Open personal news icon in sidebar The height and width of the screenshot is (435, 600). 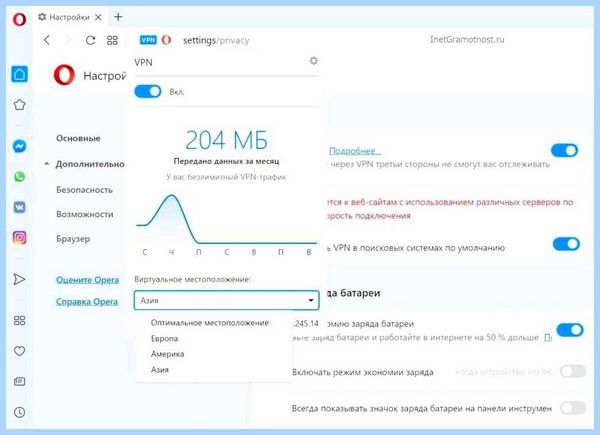(x=20, y=381)
